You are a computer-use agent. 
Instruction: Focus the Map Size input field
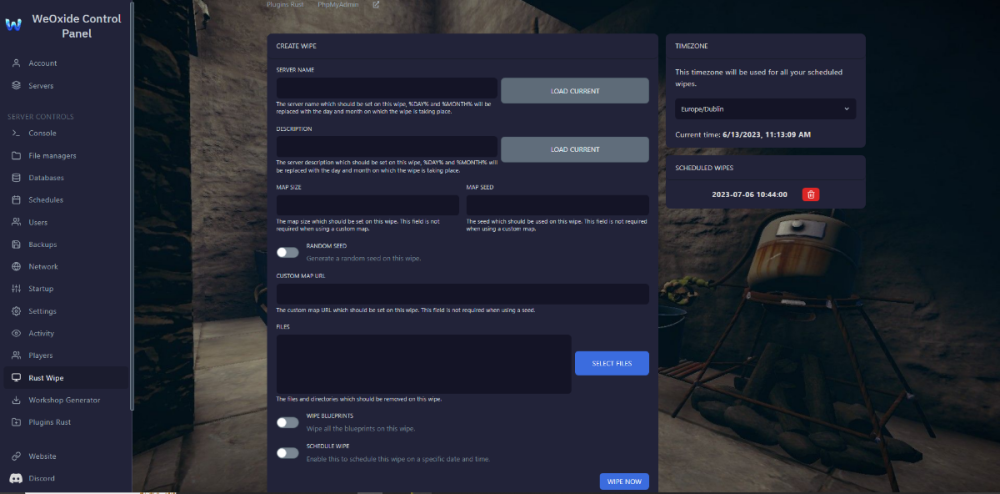(x=367, y=205)
